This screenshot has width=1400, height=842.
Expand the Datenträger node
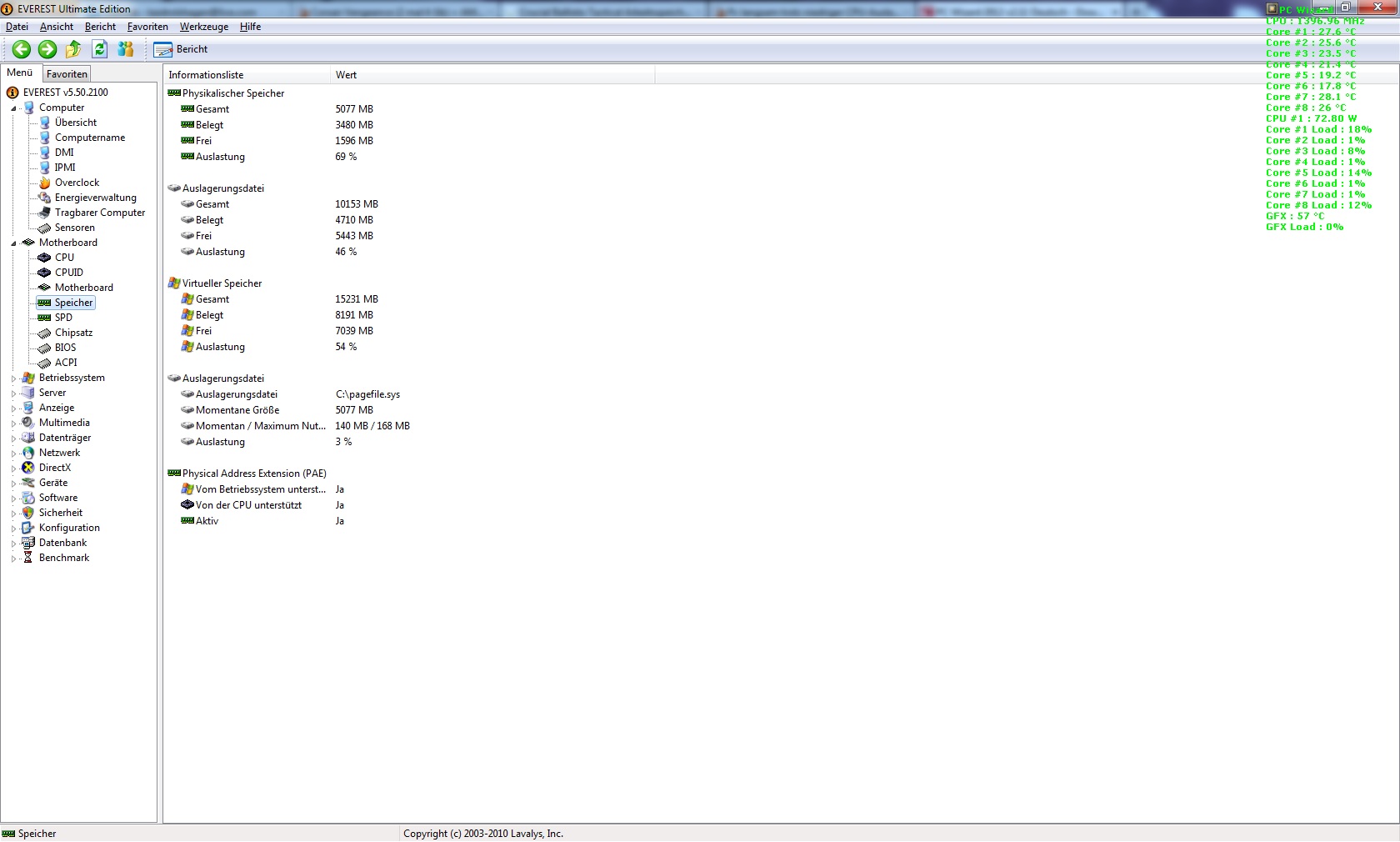[x=13, y=439]
